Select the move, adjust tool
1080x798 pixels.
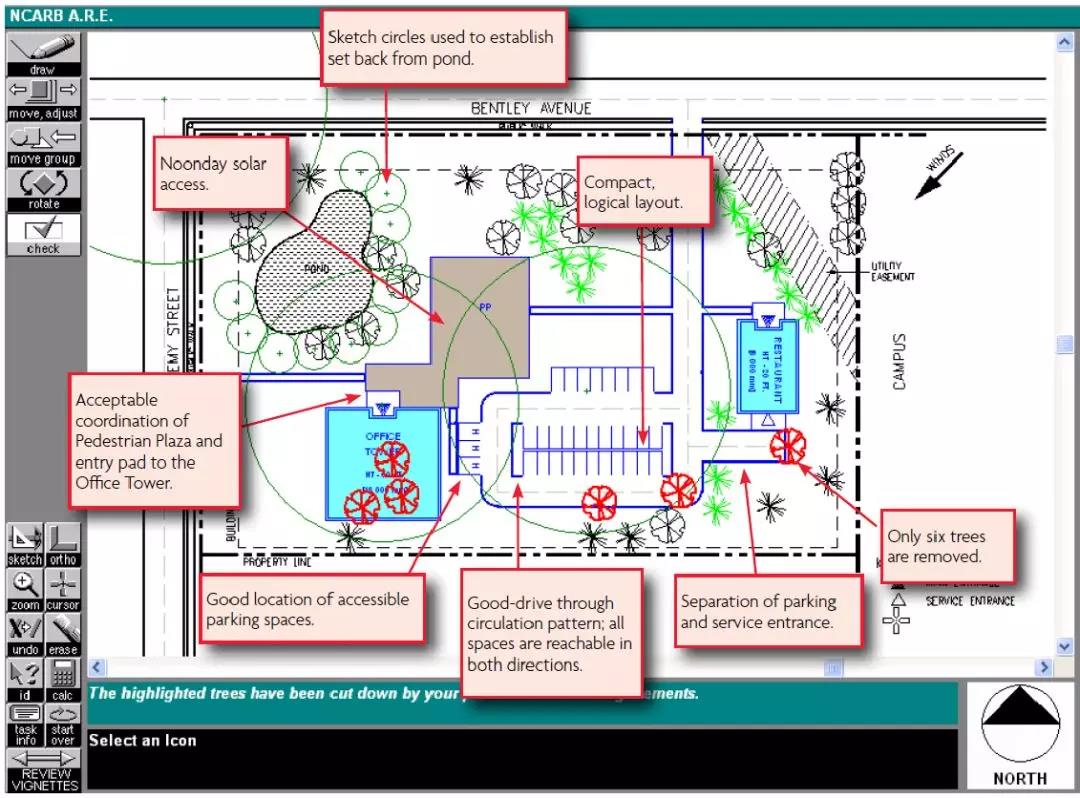tap(43, 98)
